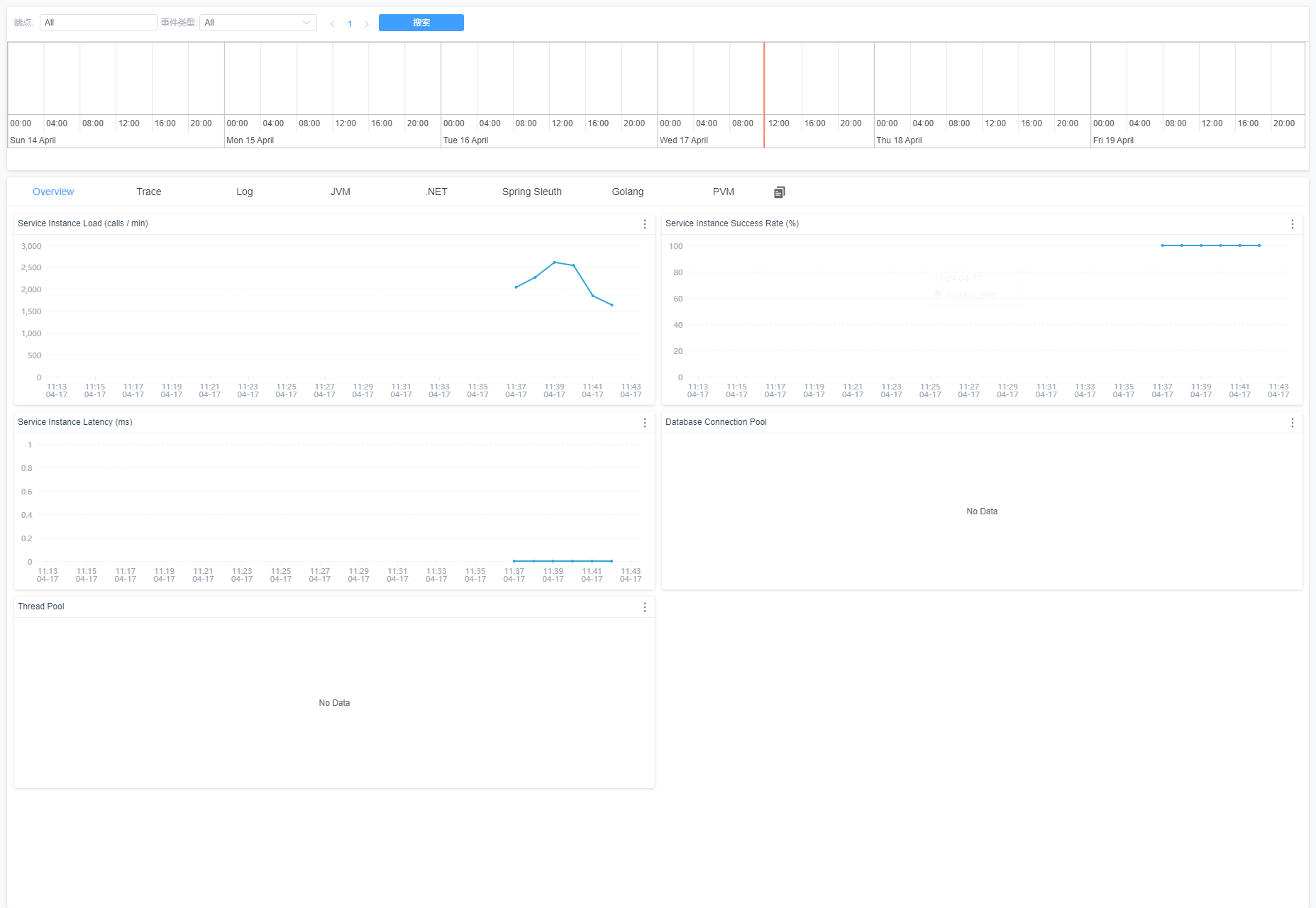Click No Data text in Thread Pool
The image size is (1316, 908).
(334, 703)
